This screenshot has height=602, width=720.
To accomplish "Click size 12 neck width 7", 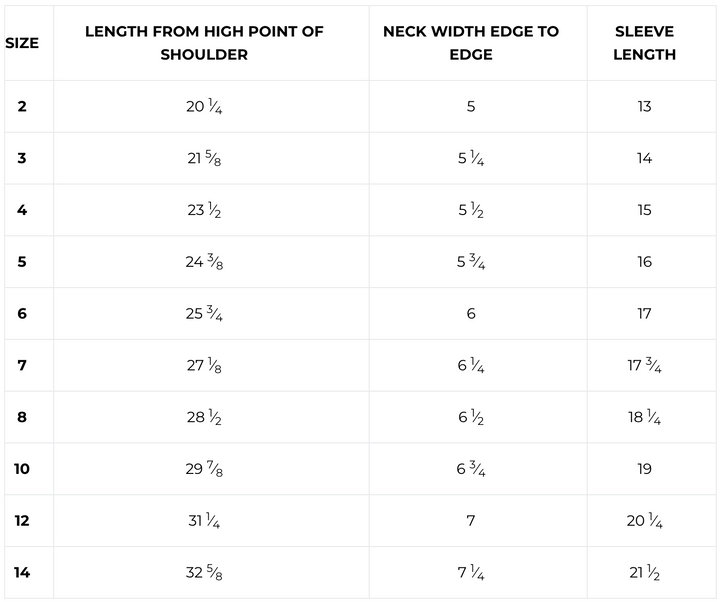I will (x=471, y=521).
